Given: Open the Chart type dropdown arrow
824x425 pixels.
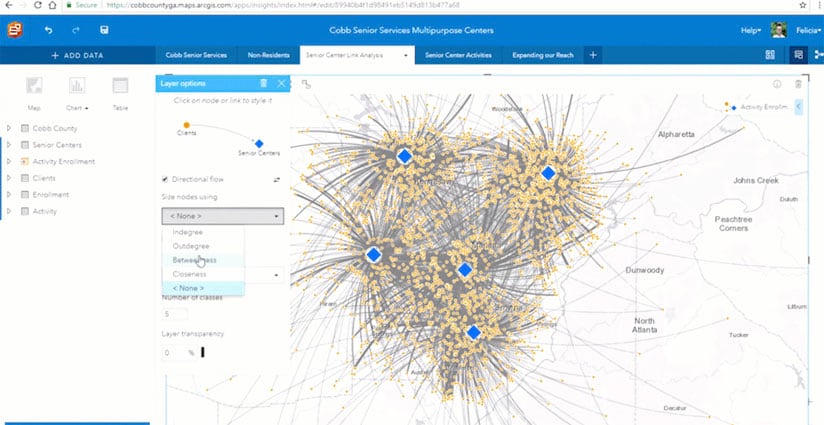Looking at the screenshot, I should (x=86, y=108).
